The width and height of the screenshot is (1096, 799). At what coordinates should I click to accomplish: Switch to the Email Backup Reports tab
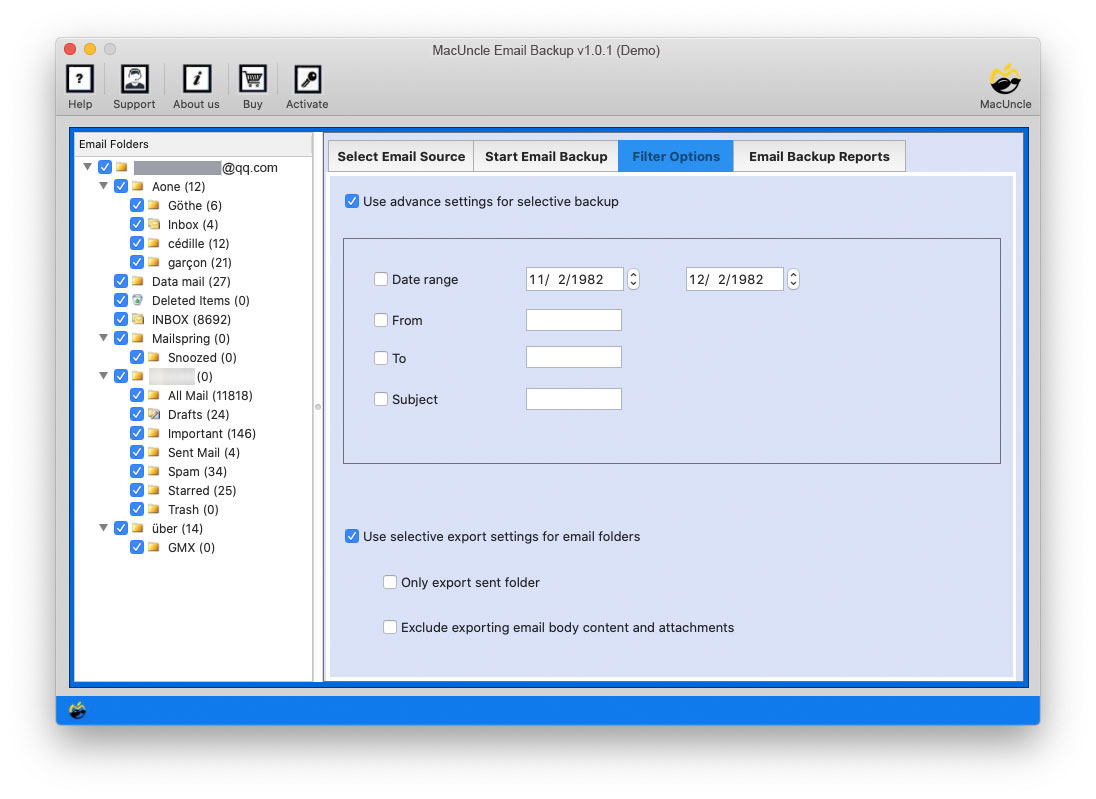819,156
